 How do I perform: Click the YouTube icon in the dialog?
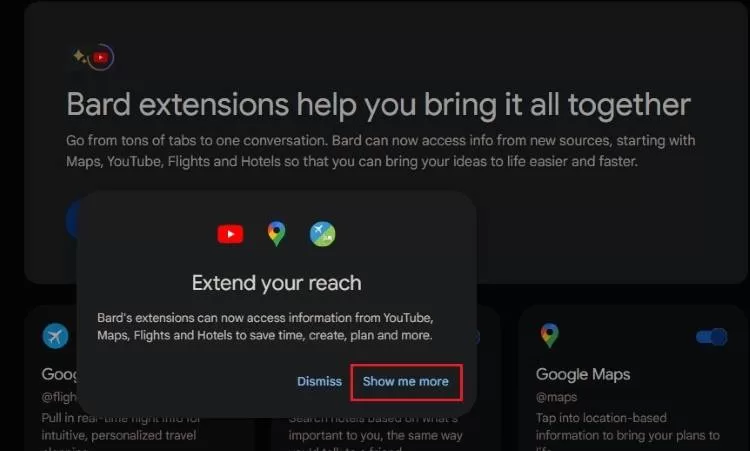click(x=230, y=234)
